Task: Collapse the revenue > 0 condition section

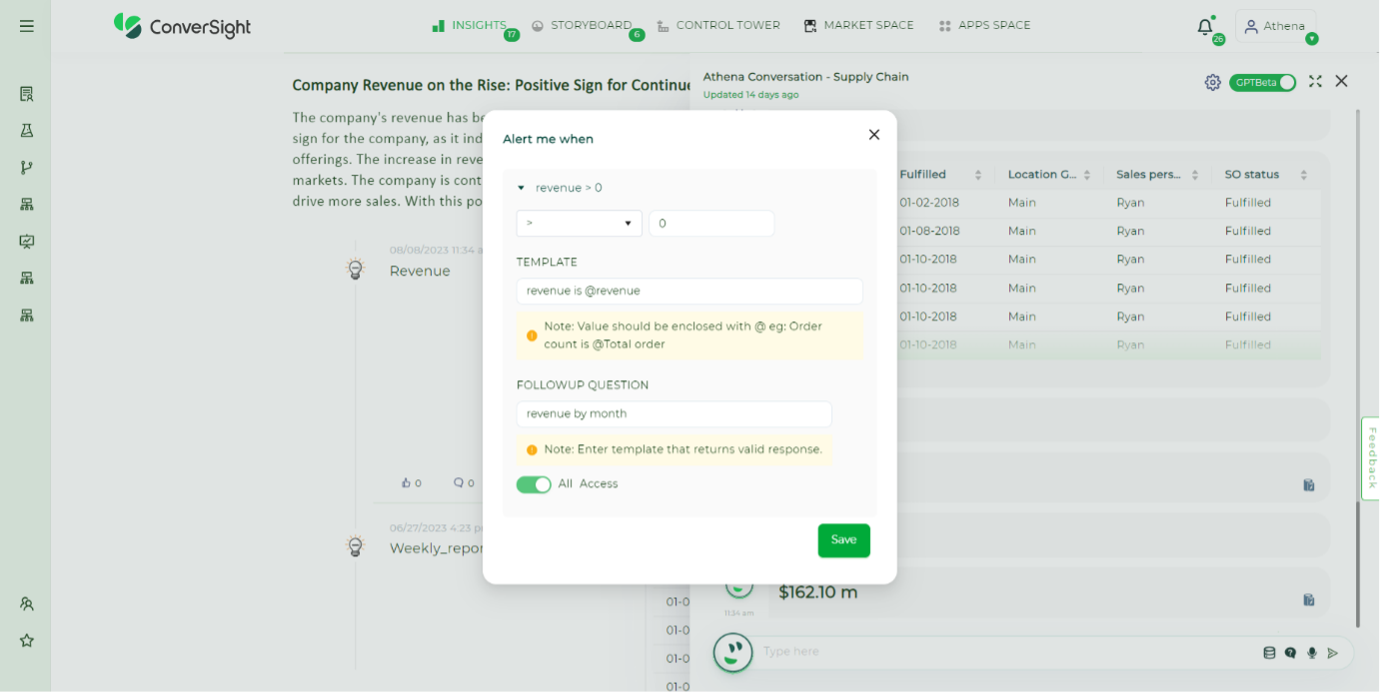Action: [521, 187]
